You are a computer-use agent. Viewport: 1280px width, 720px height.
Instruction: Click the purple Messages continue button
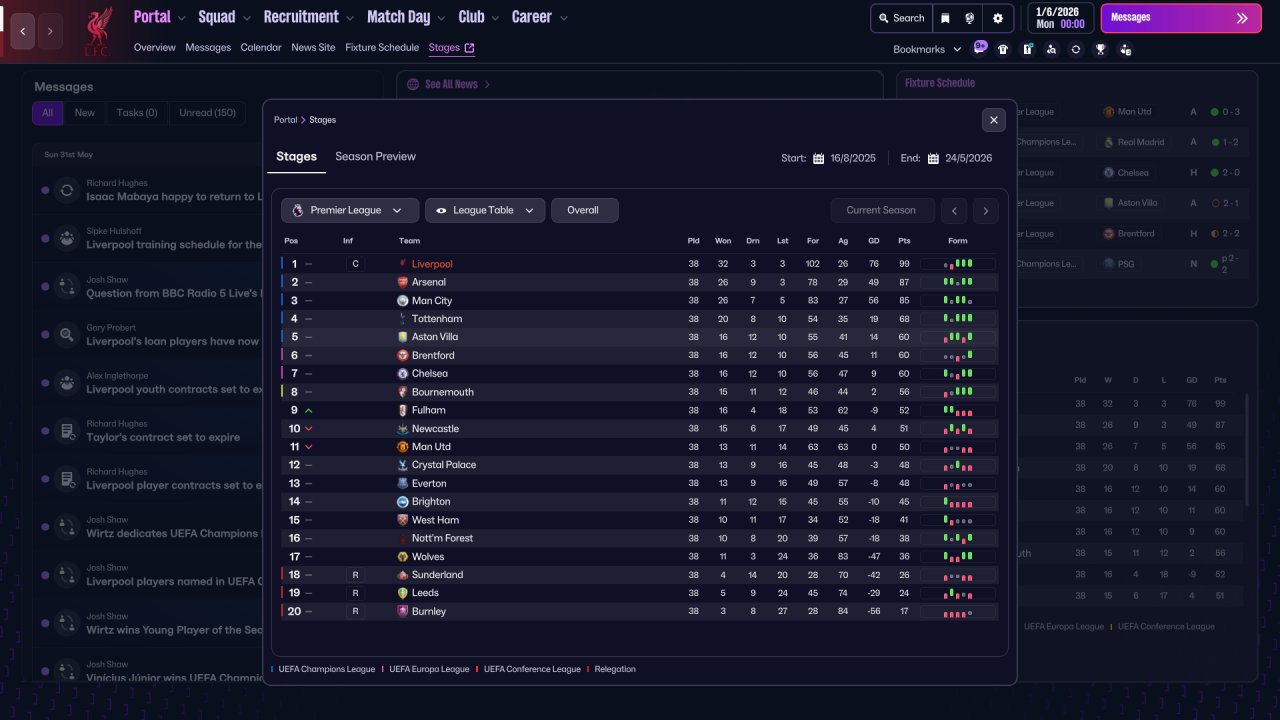pos(1181,18)
